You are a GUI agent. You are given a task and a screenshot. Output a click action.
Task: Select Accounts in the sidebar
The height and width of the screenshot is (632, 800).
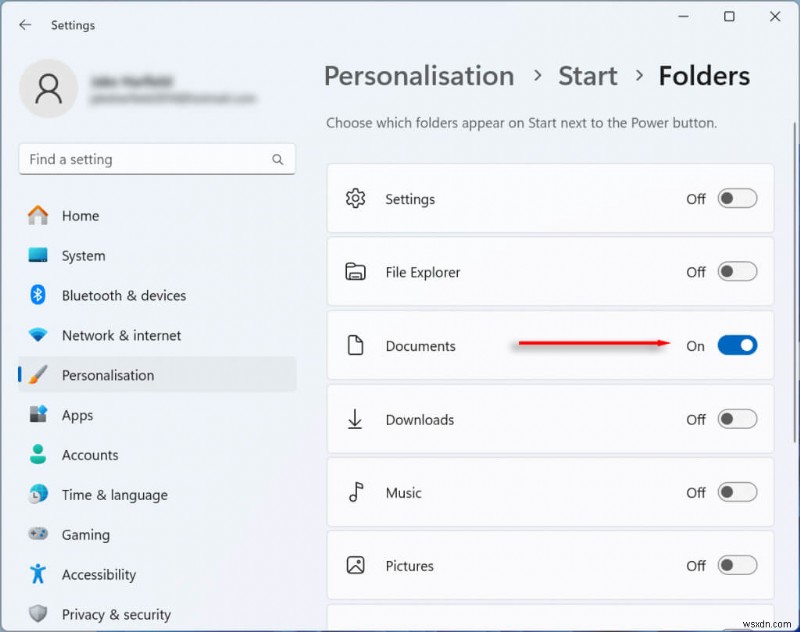point(157,454)
